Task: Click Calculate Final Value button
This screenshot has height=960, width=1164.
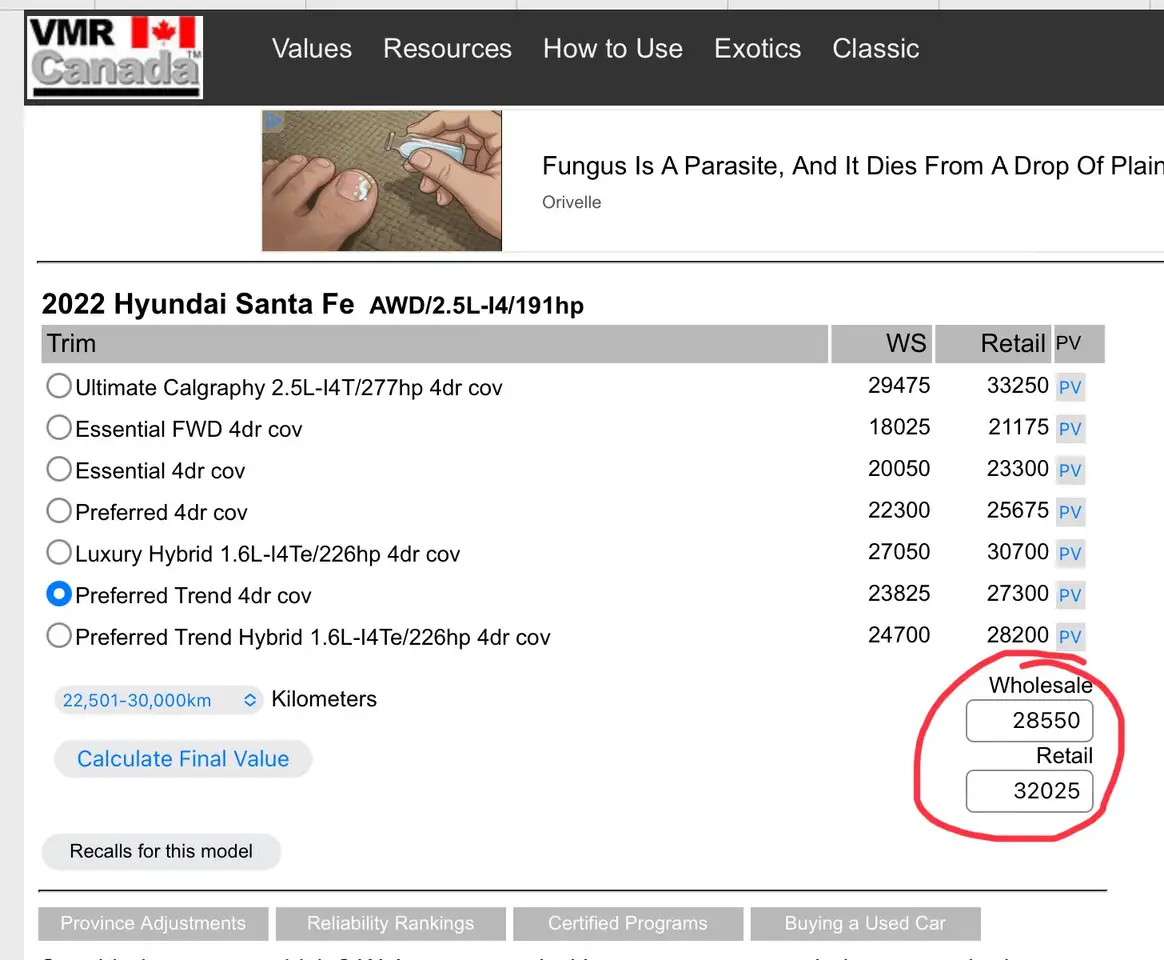Action: 183,759
